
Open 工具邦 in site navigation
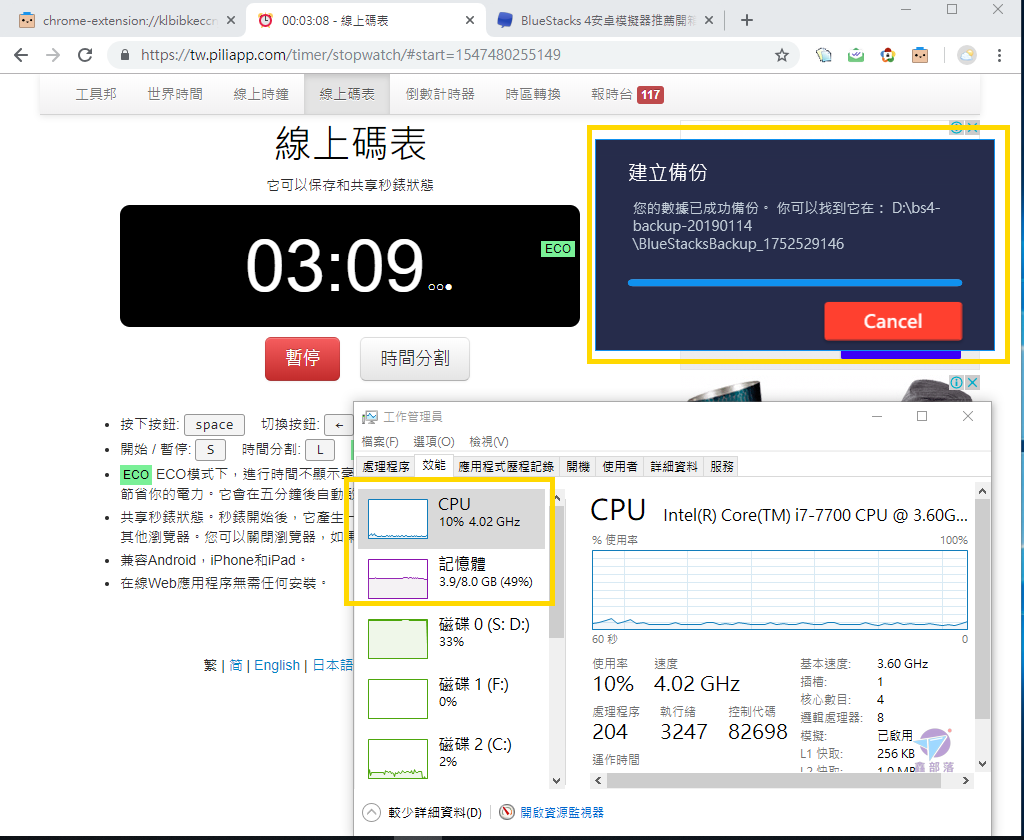tap(96, 94)
